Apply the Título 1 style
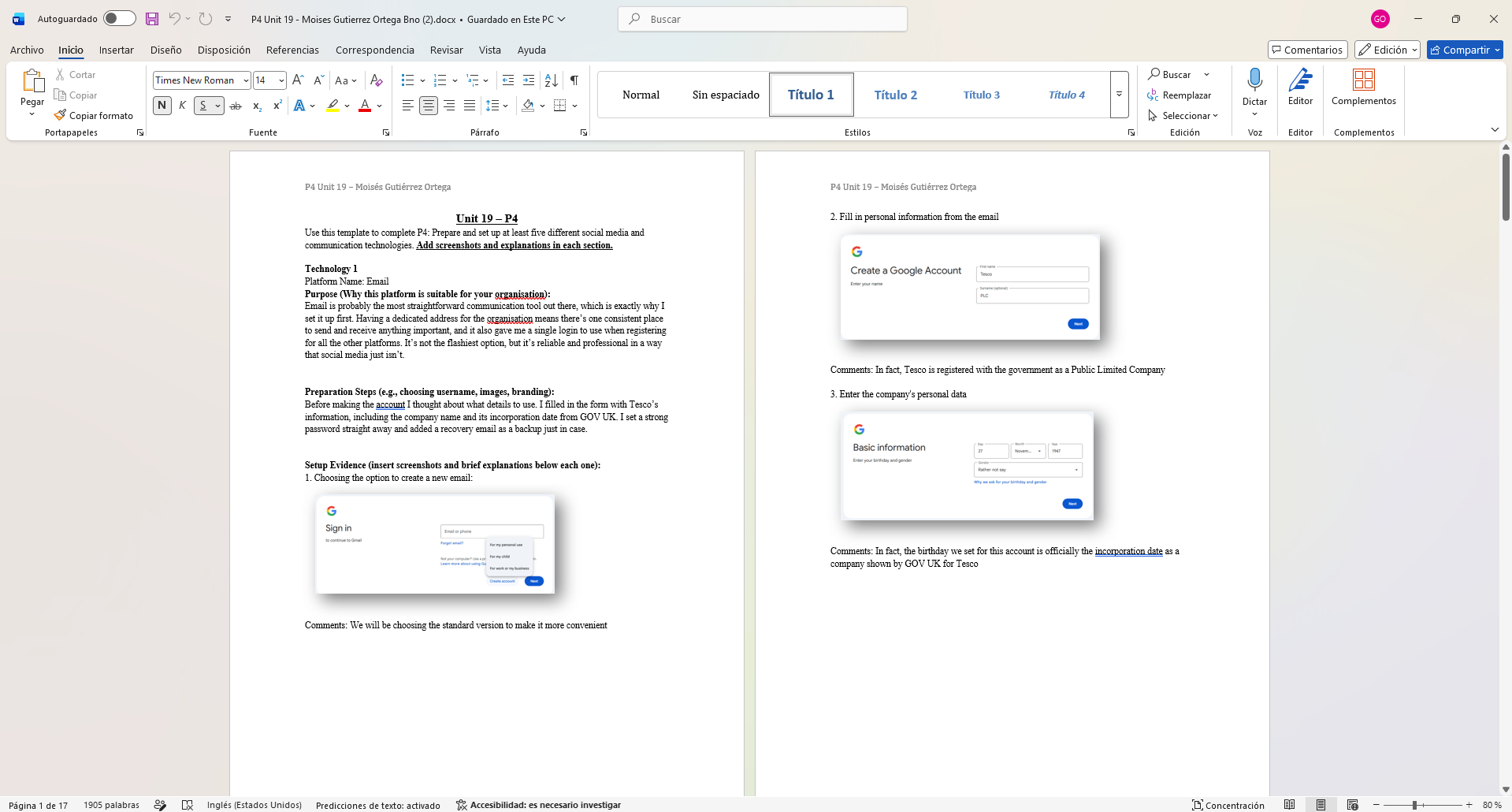The width and height of the screenshot is (1512, 812). (x=811, y=95)
